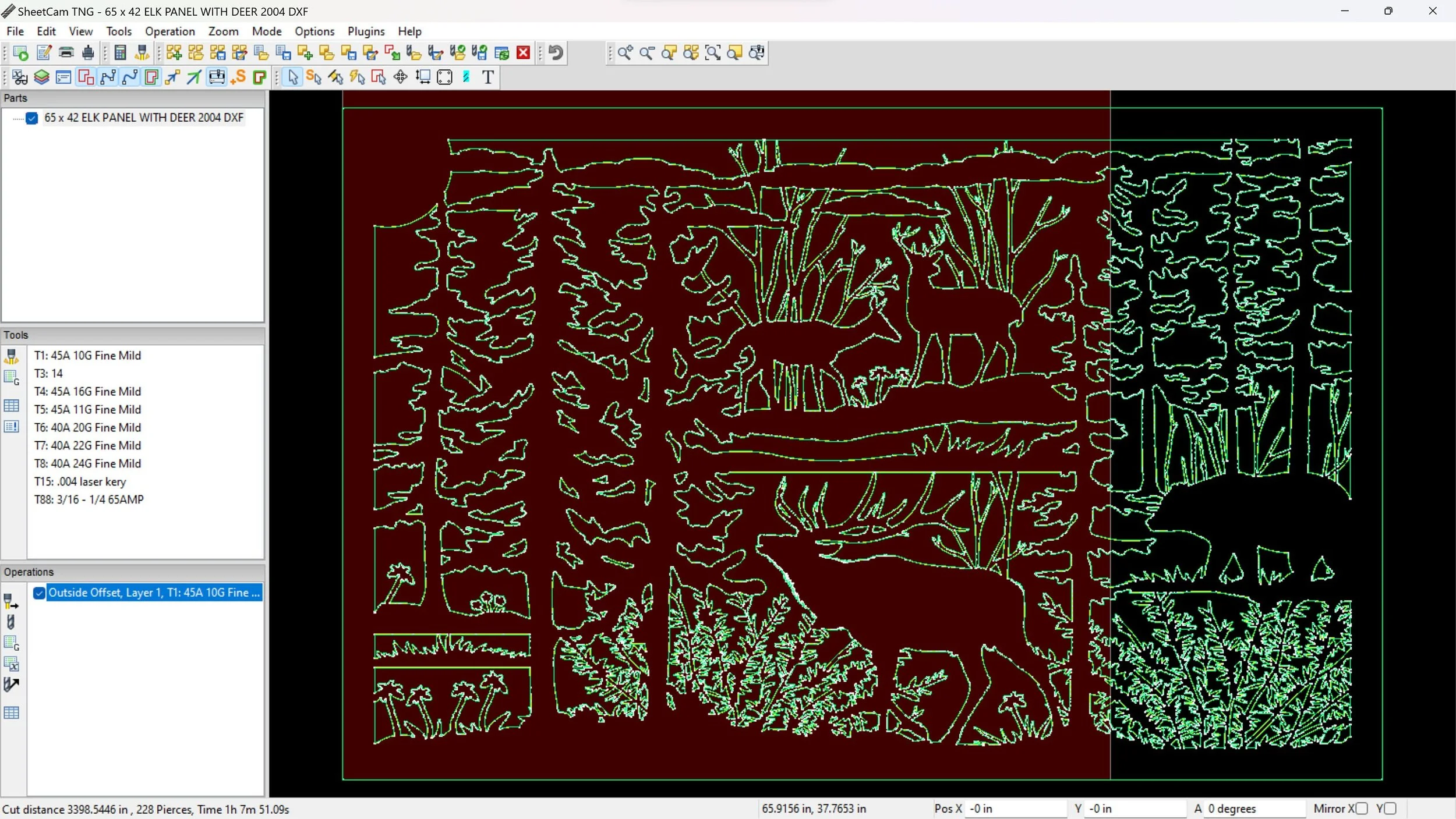The image size is (1456, 819).
Task: Open the Tools menu
Action: (x=119, y=31)
